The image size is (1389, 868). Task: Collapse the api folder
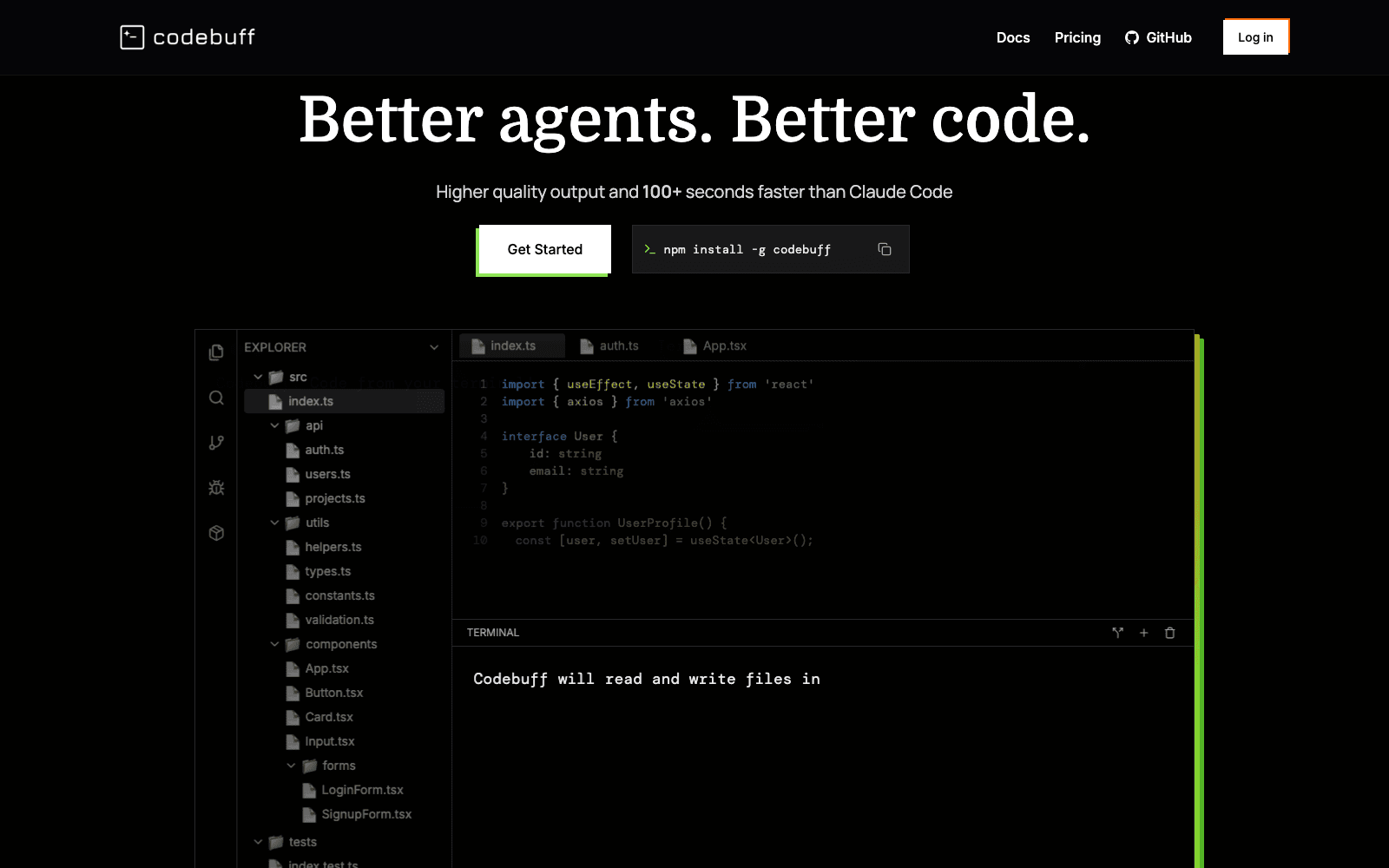click(274, 425)
